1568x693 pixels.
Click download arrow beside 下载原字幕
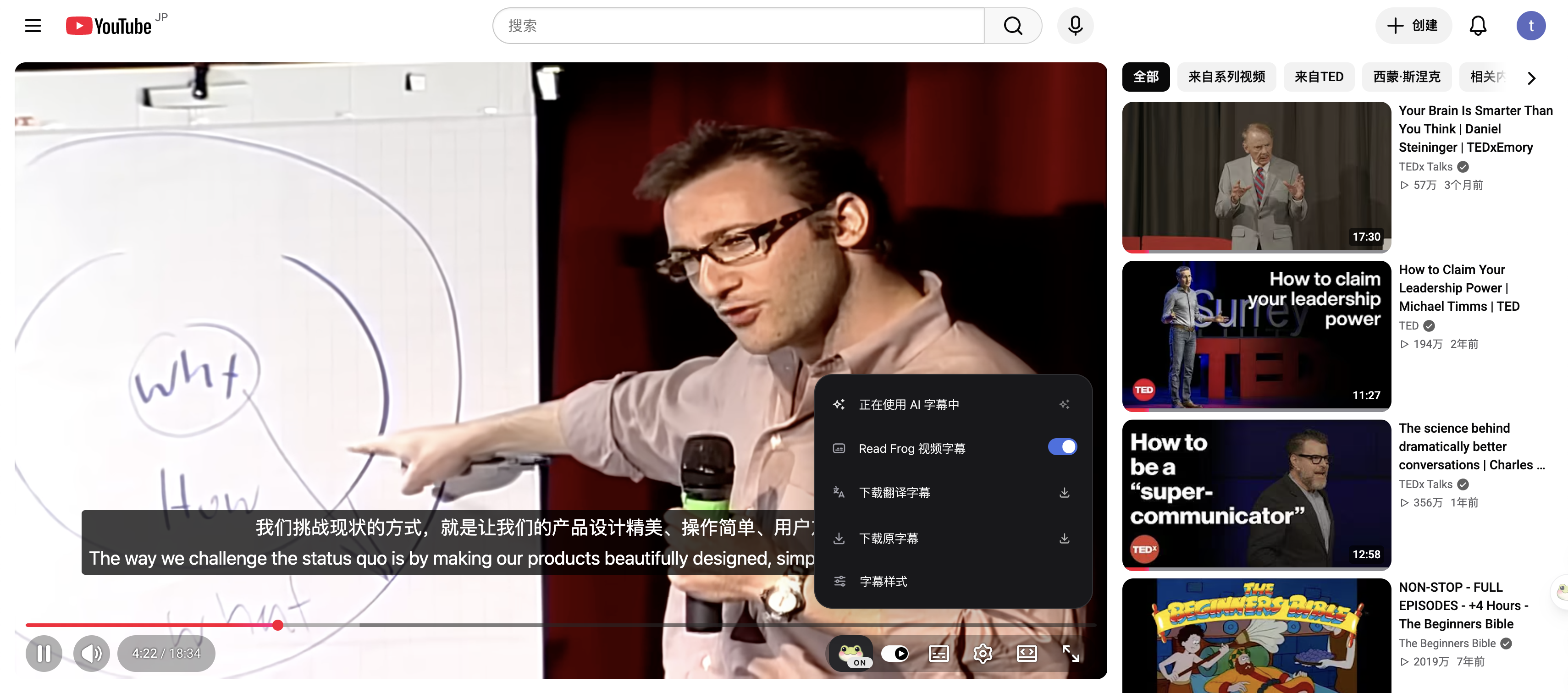(1064, 538)
